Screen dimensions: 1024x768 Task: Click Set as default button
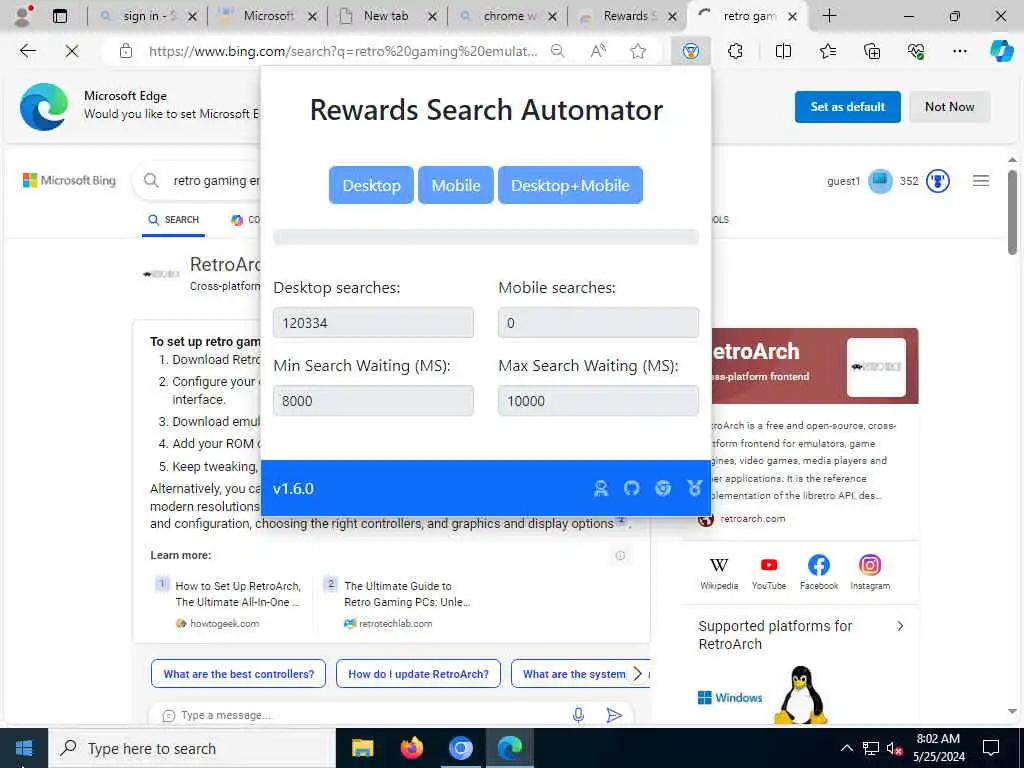click(x=848, y=106)
